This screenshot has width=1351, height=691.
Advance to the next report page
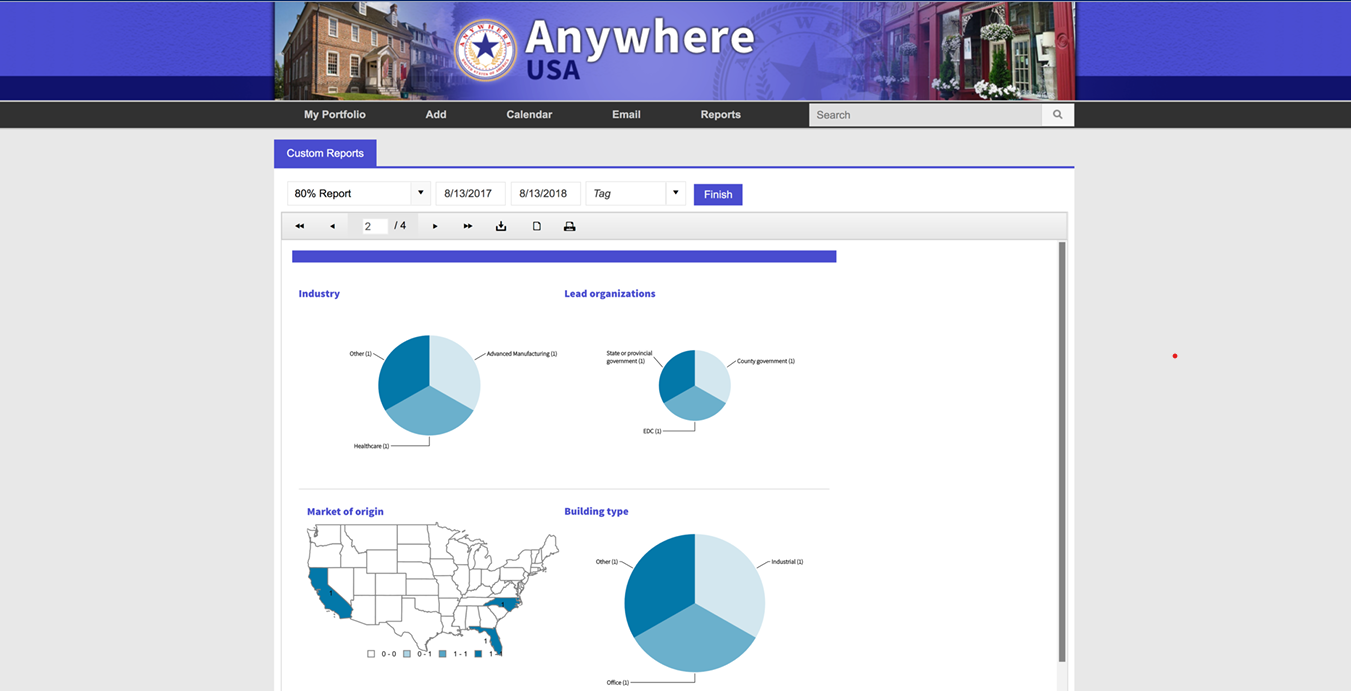point(435,226)
